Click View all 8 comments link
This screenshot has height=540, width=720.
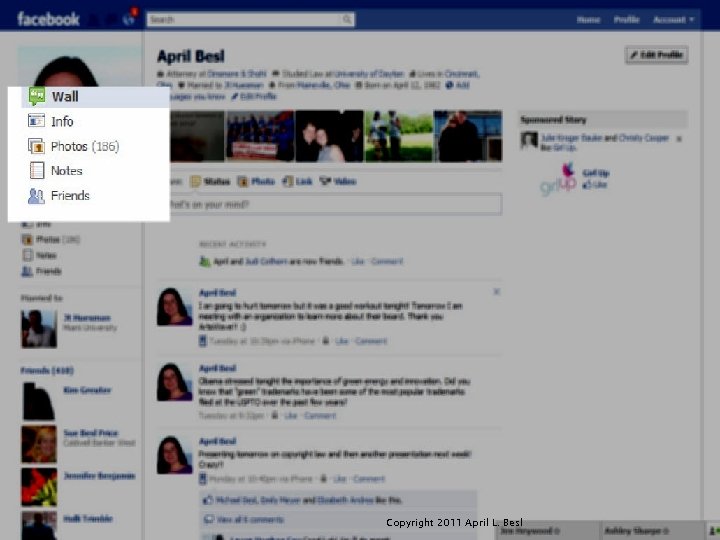pos(250,519)
